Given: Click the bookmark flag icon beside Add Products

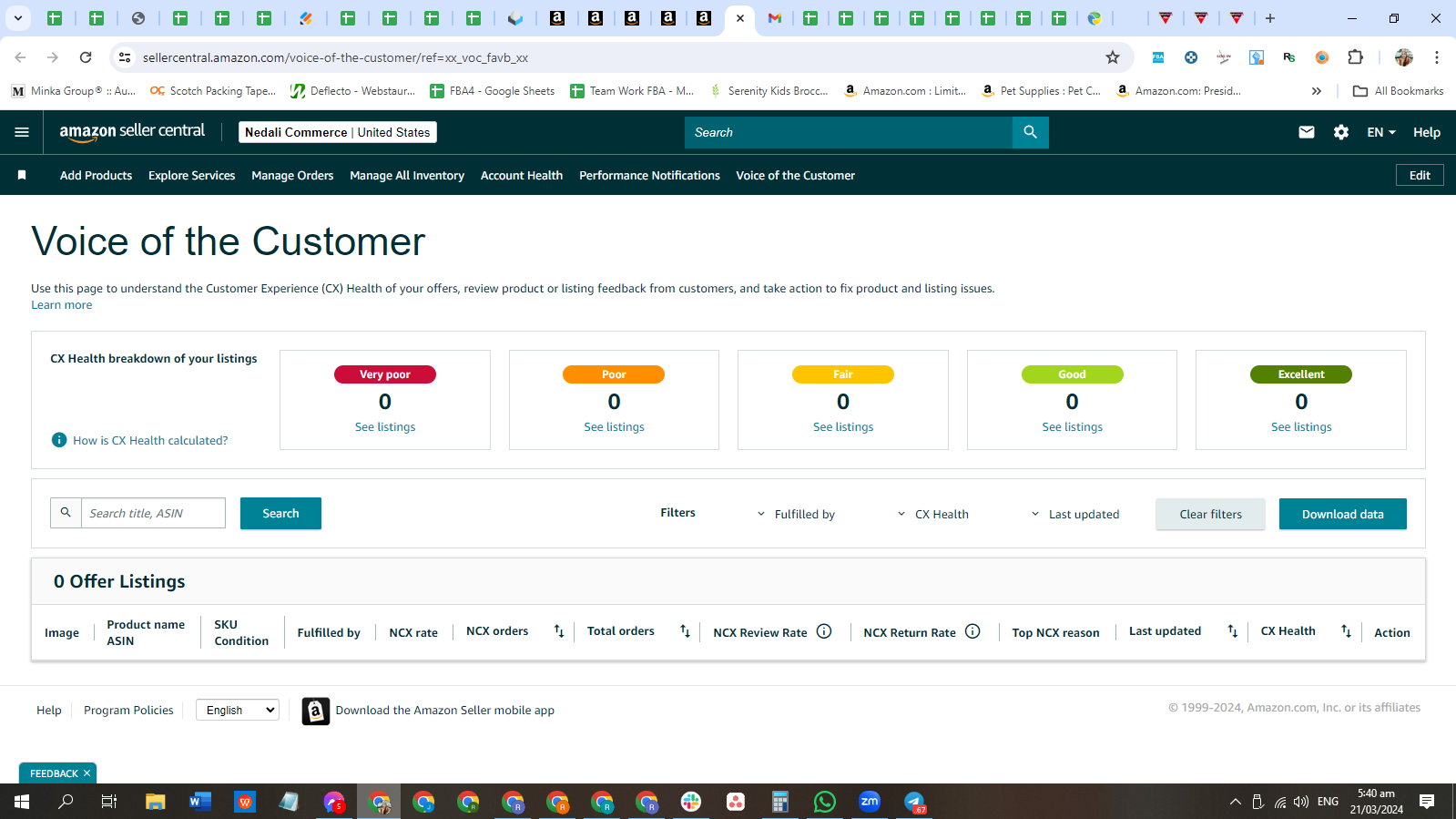Looking at the screenshot, I should pos(22,175).
